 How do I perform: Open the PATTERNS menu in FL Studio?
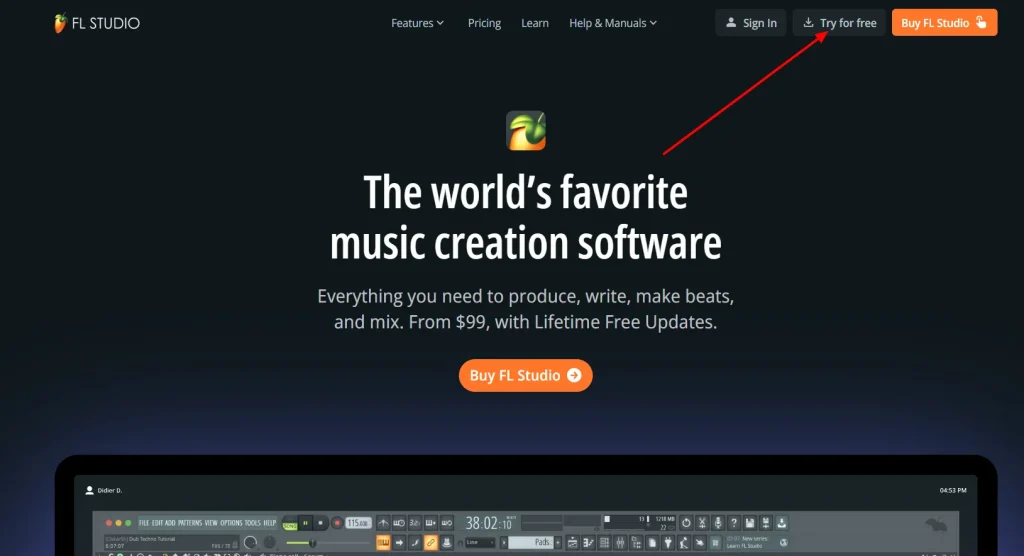pos(190,523)
